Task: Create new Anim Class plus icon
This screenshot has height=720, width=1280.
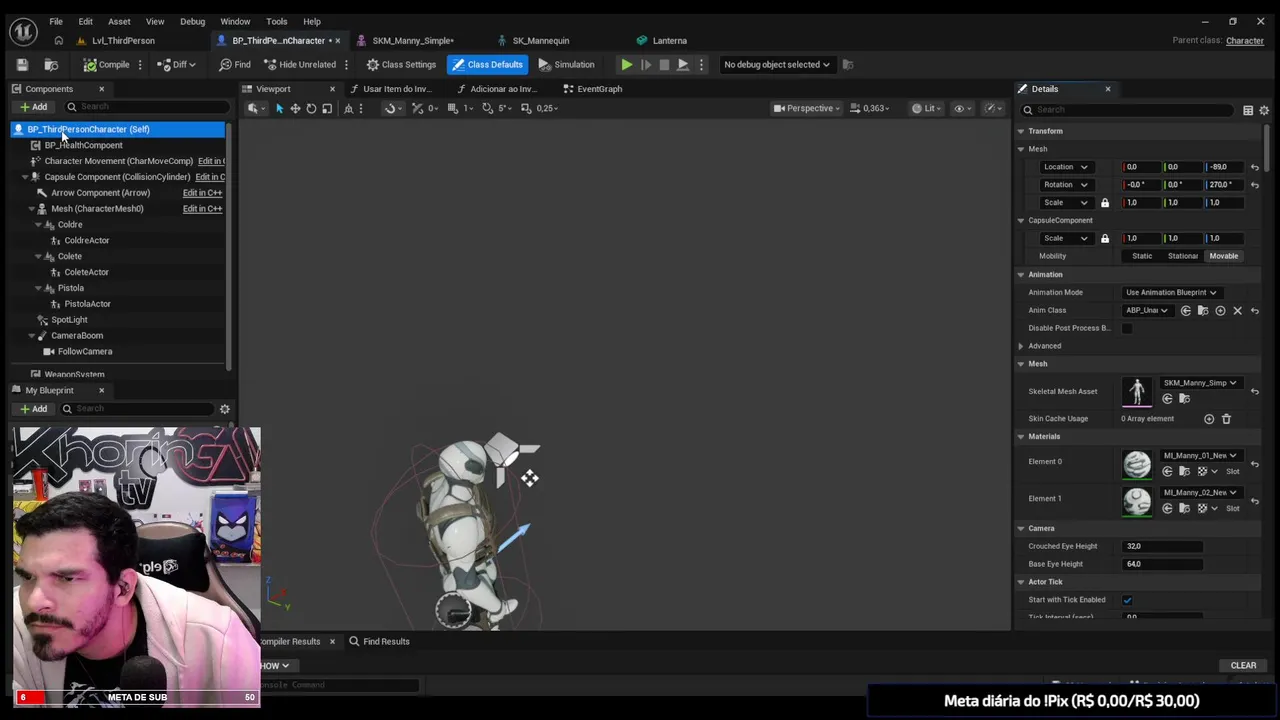Action: 1220,311
